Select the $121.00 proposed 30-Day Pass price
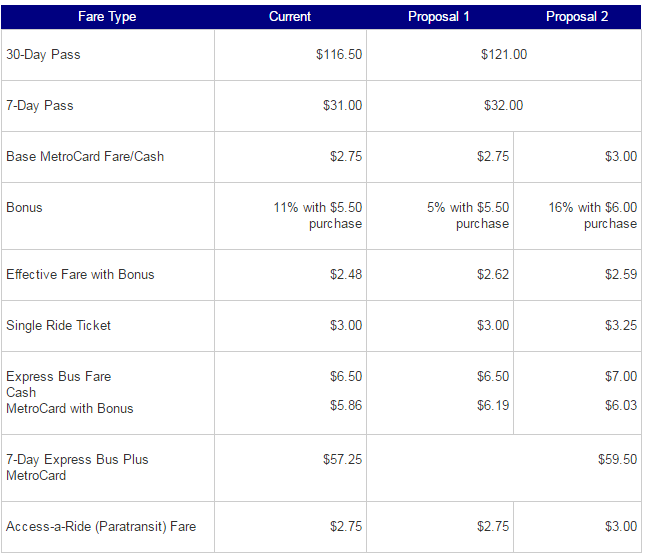The width and height of the screenshot is (645, 555). pyautogui.click(x=504, y=55)
